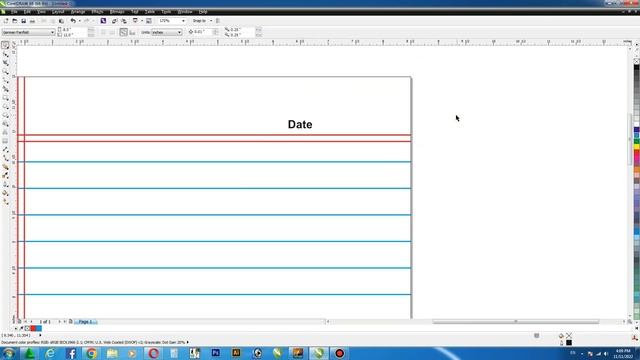Toggle apply layout to all pages

coord(123,32)
